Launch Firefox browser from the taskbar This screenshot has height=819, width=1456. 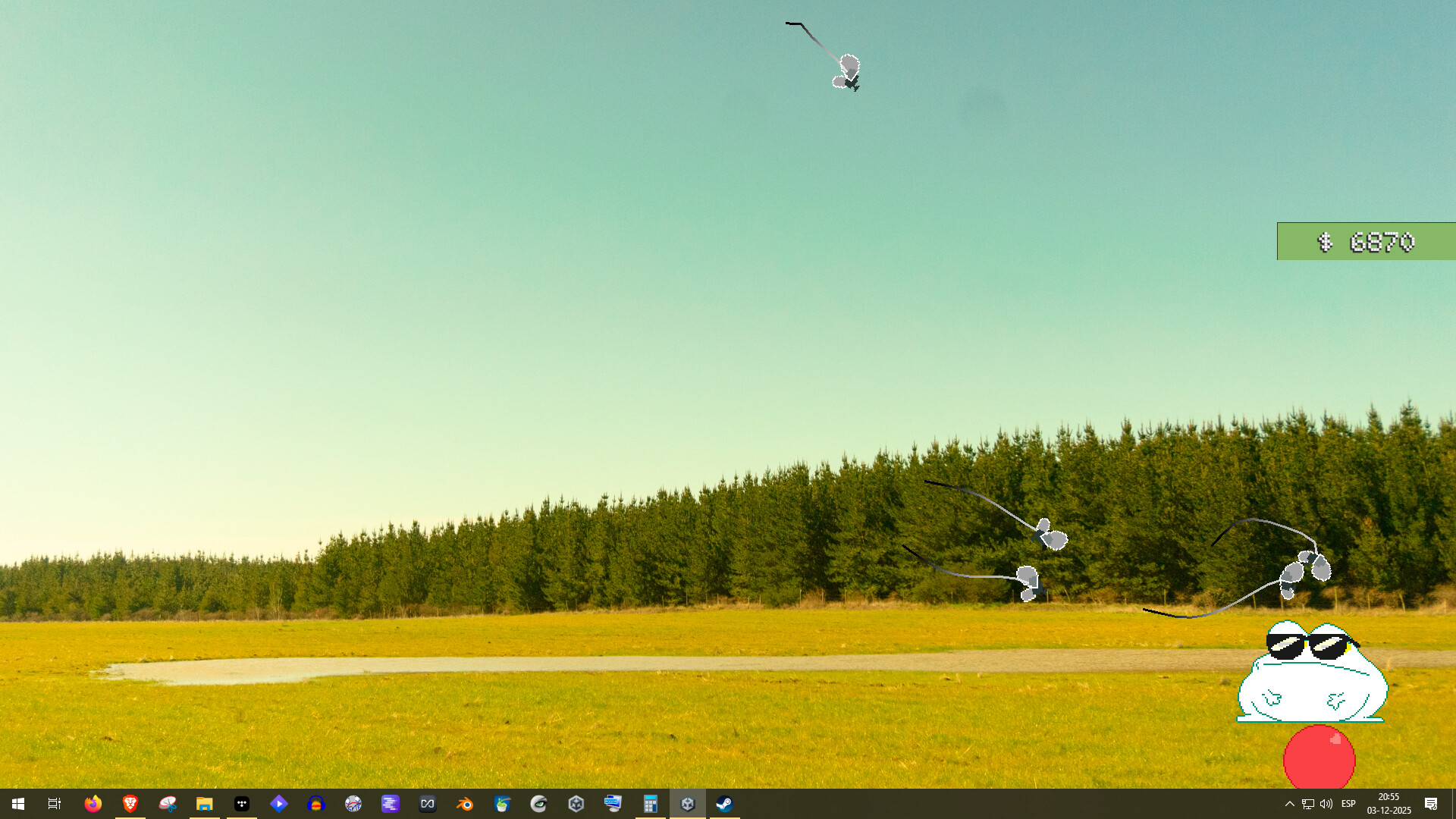pyautogui.click(x=93, y=805)
